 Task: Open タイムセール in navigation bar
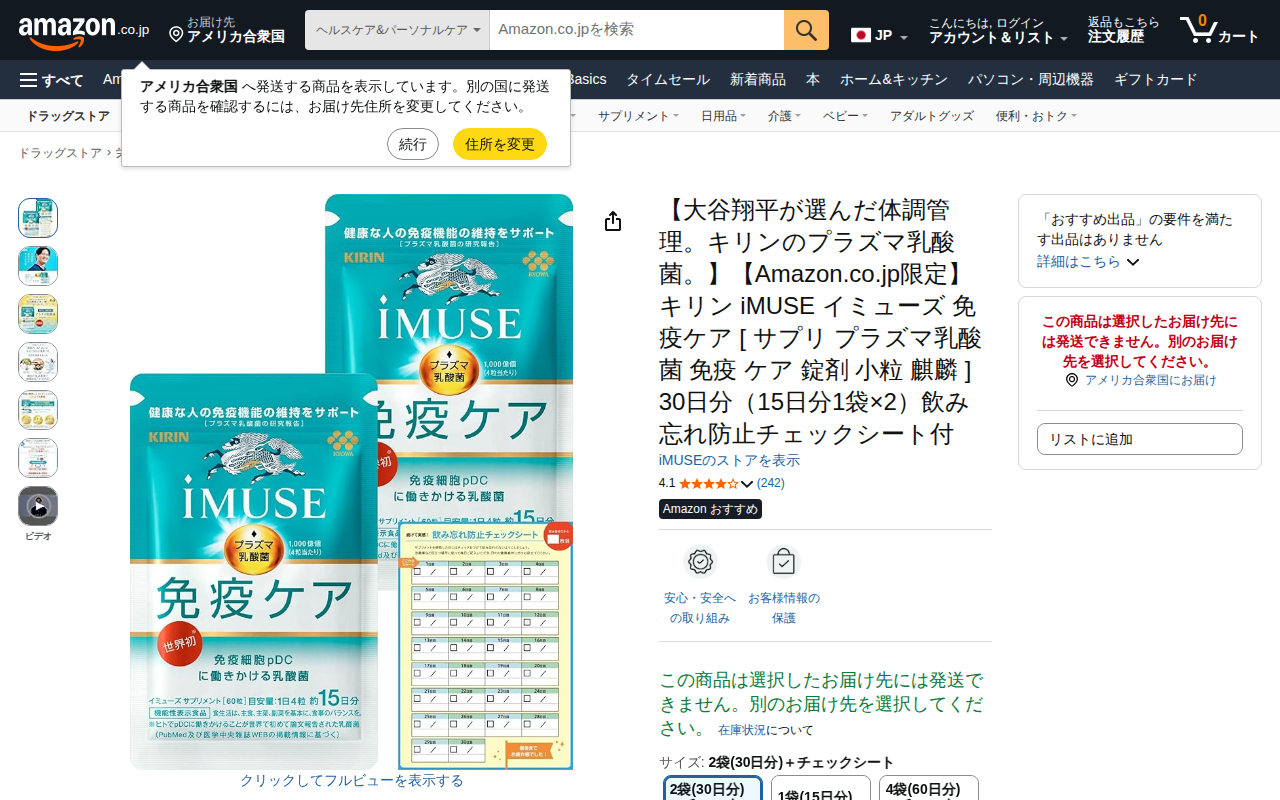[668, 80]
